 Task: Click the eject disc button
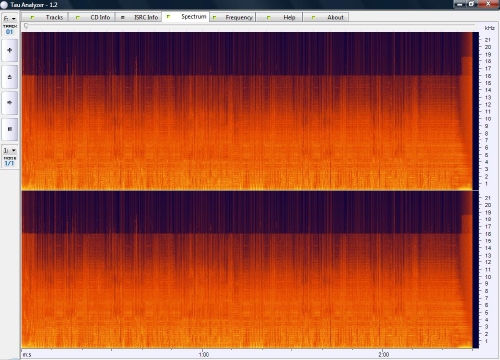pyautogui.click(x=10, y=77)
